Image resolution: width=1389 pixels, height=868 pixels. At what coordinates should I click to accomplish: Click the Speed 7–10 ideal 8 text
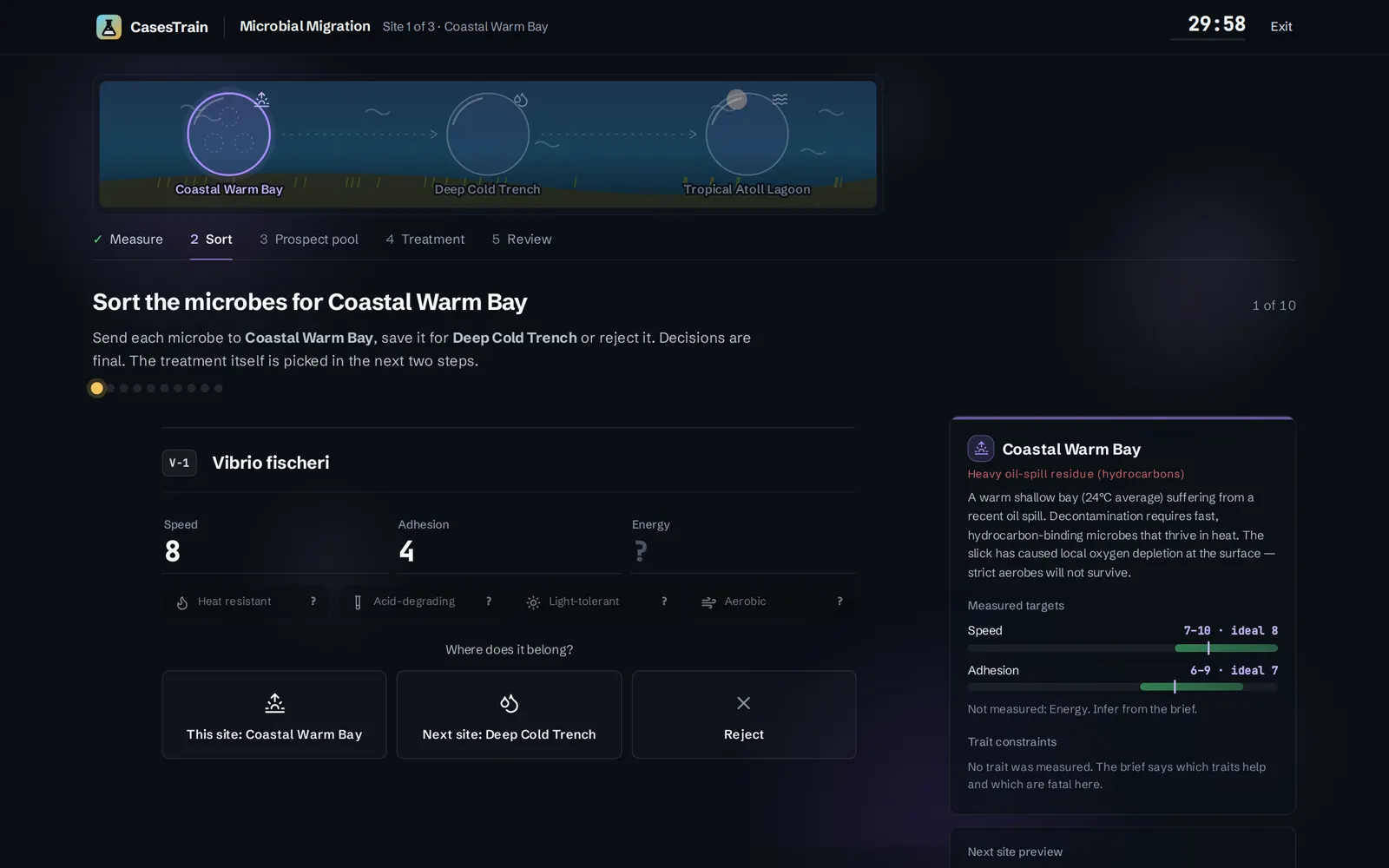(x=1230, y=631)
